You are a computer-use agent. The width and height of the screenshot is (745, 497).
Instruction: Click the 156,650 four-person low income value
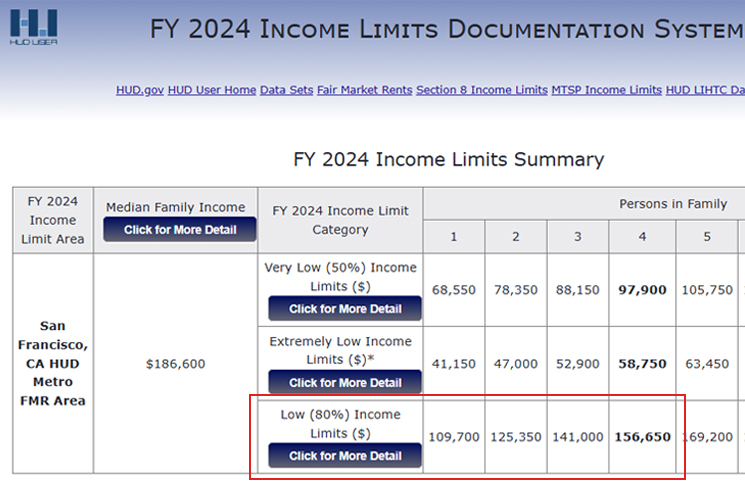point(642,437)
